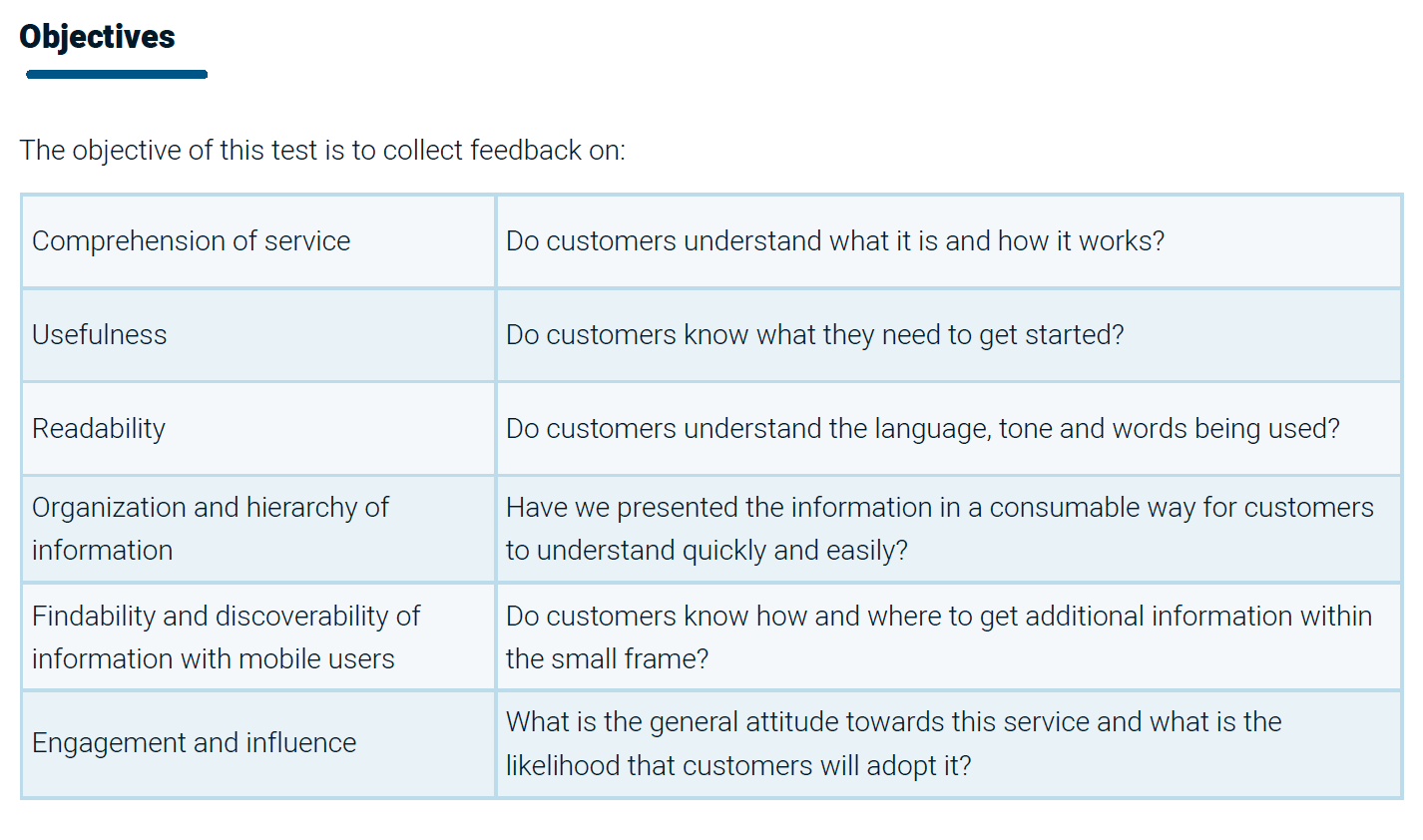Click the blue underline bar below Objectives
The image size is (1423, 840).
click(117, 74)
